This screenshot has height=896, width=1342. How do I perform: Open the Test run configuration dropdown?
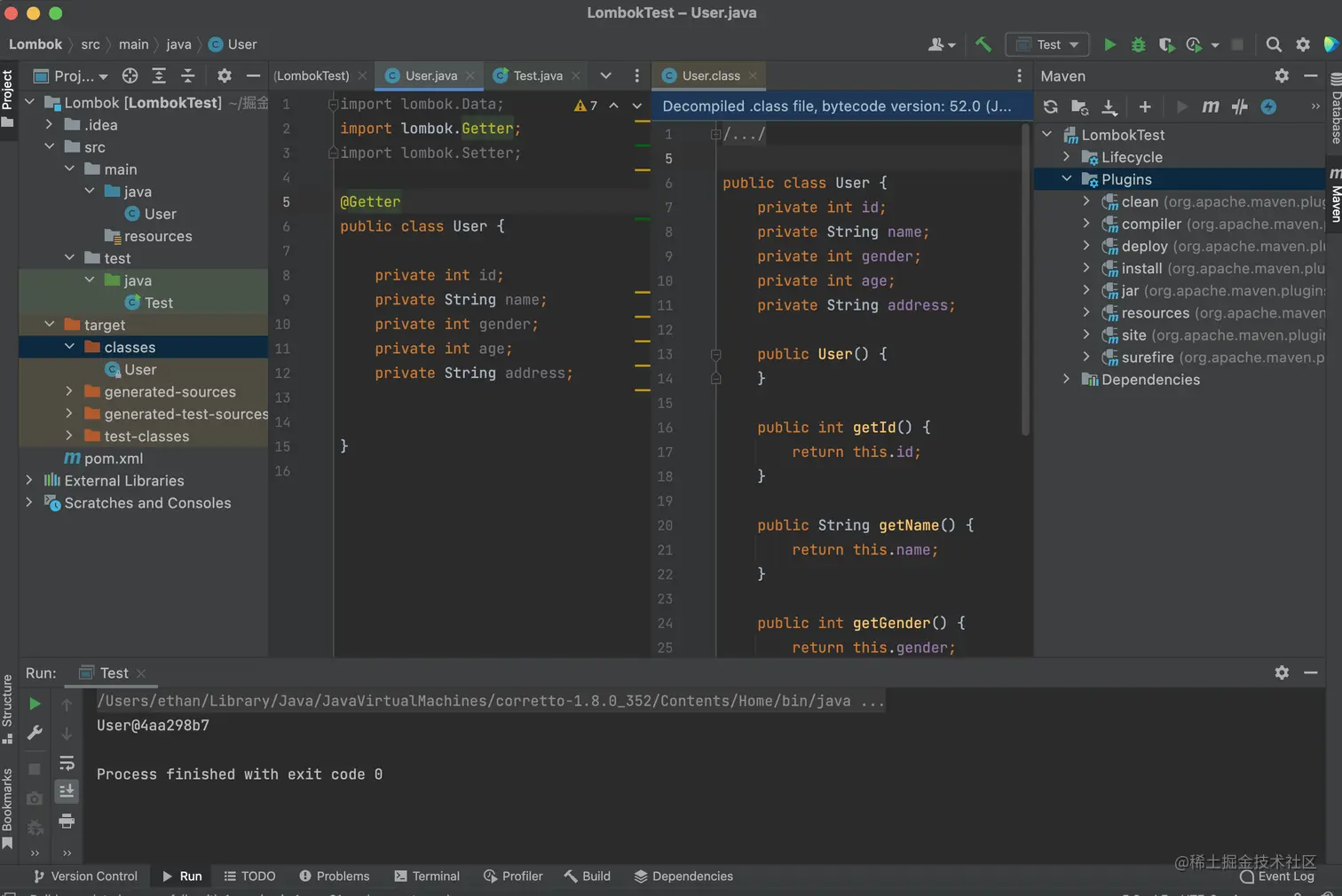1048,44
